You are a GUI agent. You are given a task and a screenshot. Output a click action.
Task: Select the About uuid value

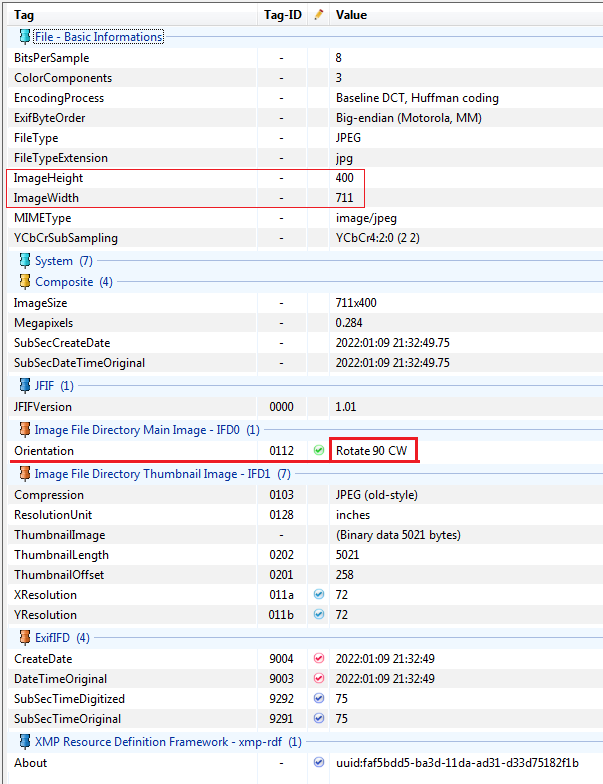(457, 763)
